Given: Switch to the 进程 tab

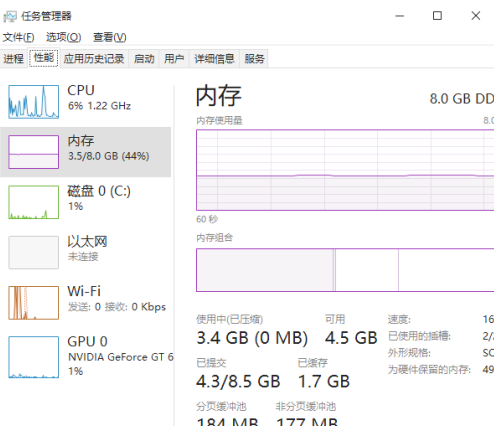Looking at the screenshot, I should point(14,59).
